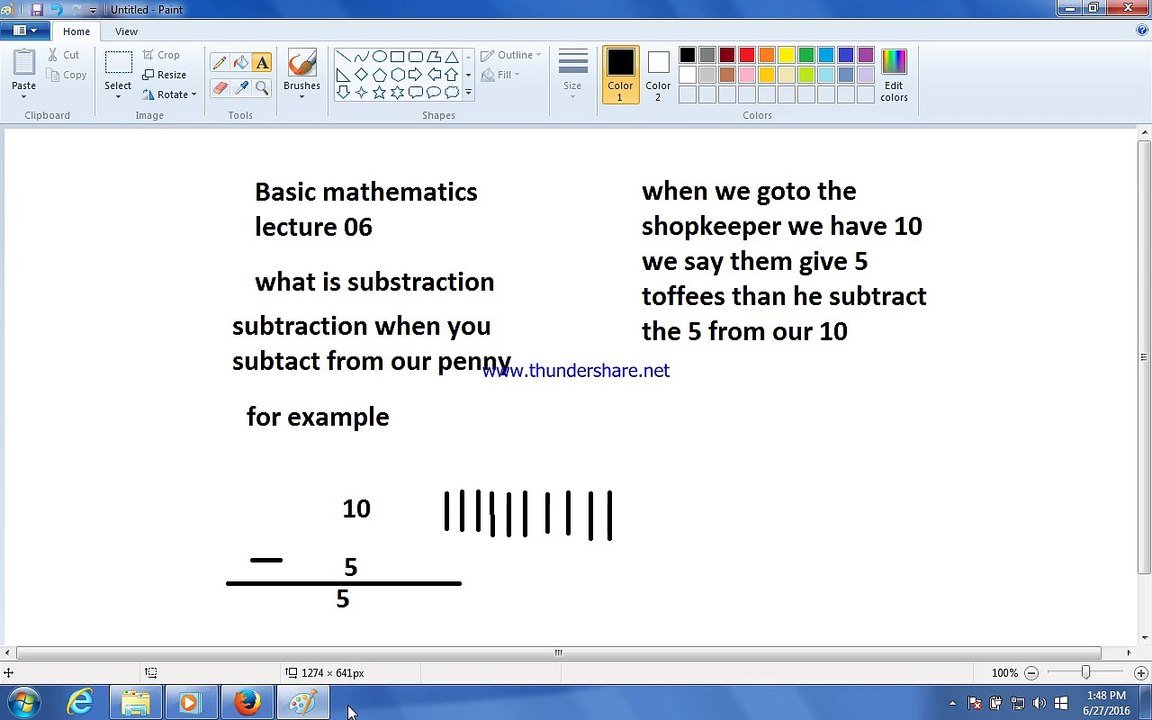Pick the red color swatch

coord(747,55)
